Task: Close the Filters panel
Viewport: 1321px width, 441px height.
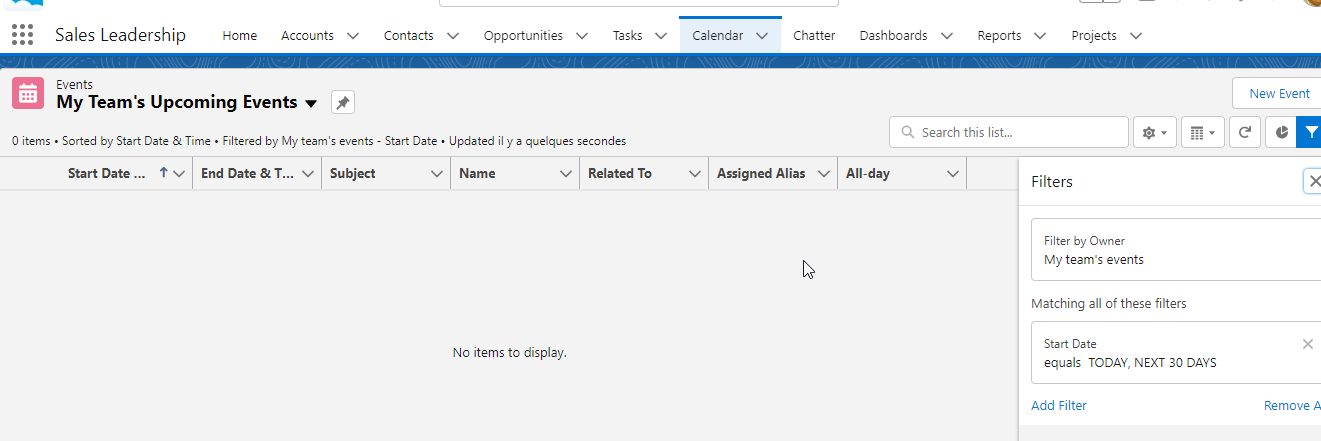Action: 1314,181
